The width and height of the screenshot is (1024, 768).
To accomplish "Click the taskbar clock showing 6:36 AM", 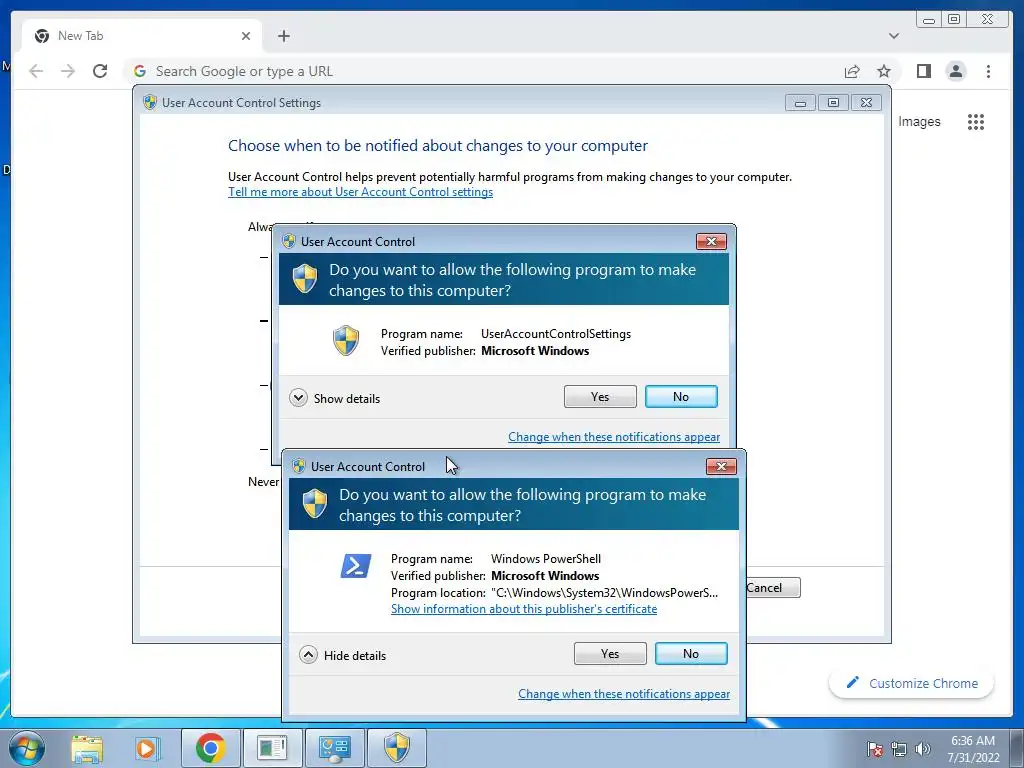I will 973,749.
